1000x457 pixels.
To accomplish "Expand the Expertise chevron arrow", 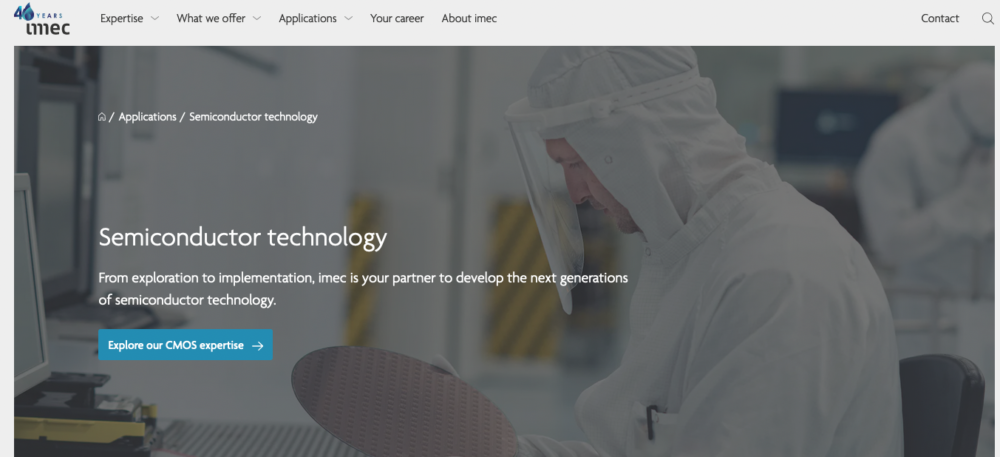I will [154, 19].
